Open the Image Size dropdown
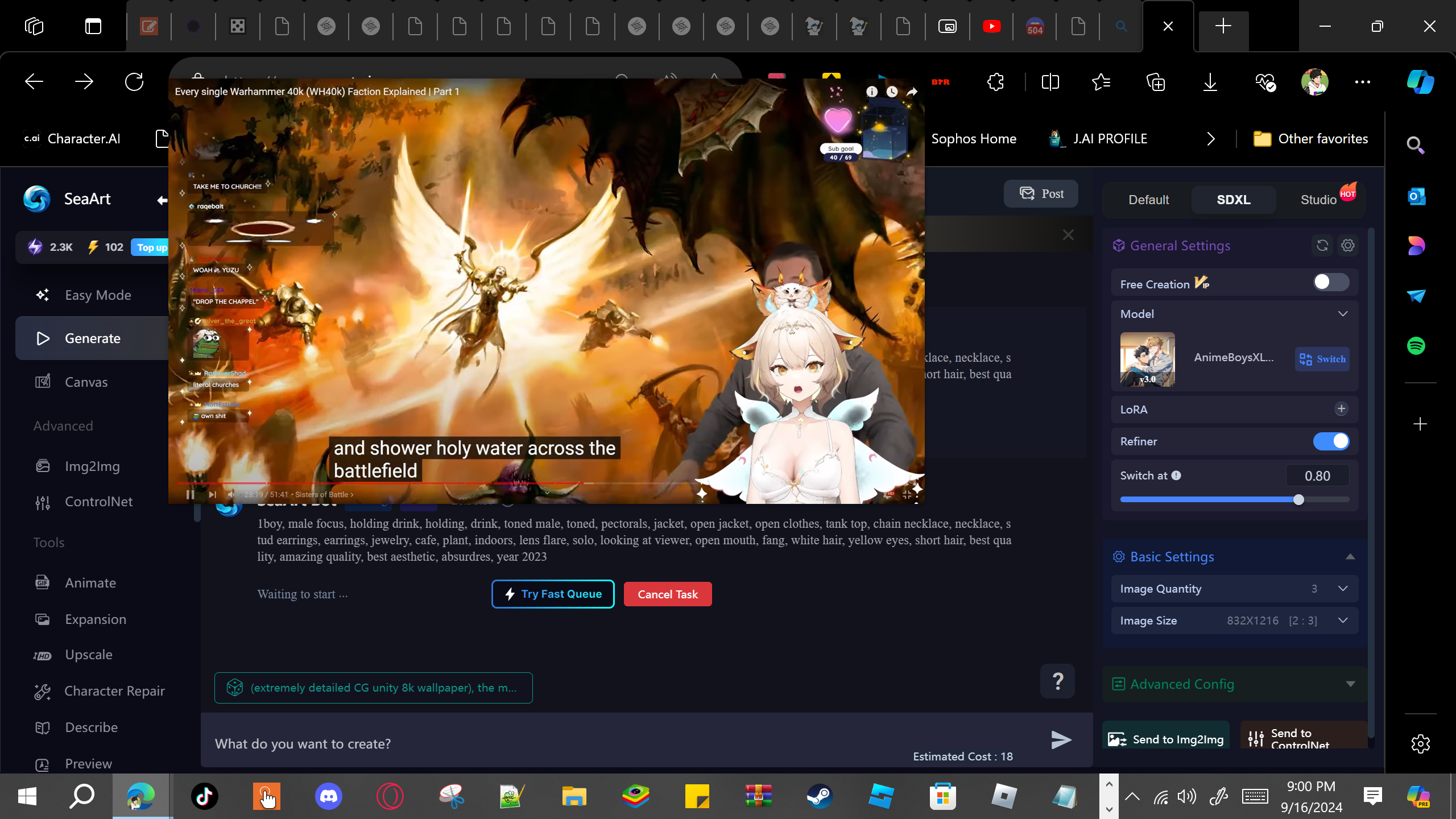The height and width of the screenshot is (819, 1456). (x=1234, y=621)
